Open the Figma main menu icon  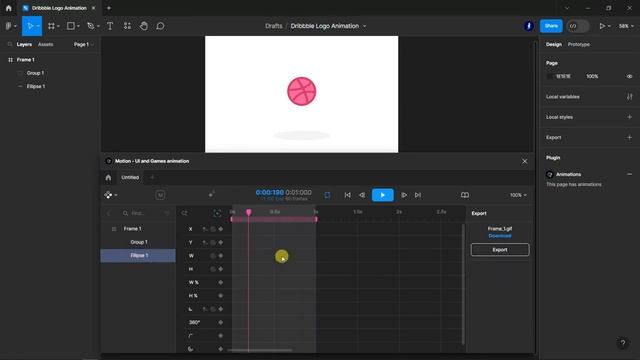coord(9,26)
